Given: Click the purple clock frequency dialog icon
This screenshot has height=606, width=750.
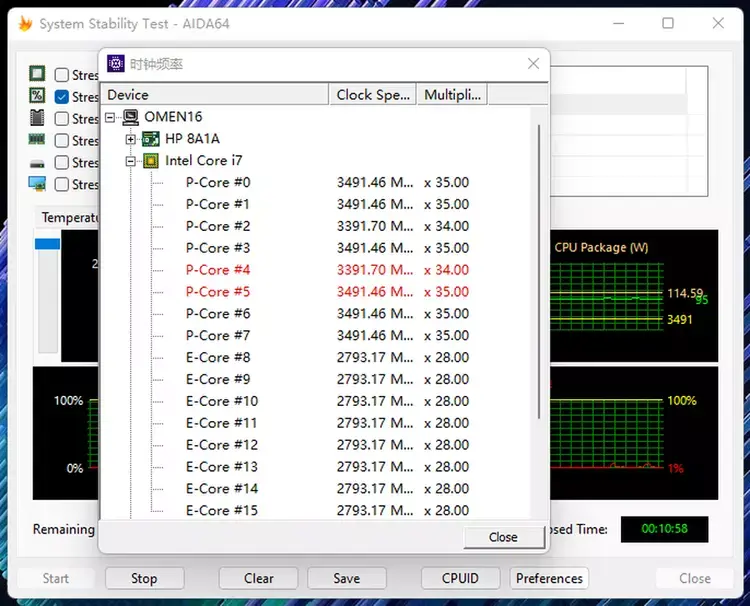Looking at the screenshot, I should point(116,64).
